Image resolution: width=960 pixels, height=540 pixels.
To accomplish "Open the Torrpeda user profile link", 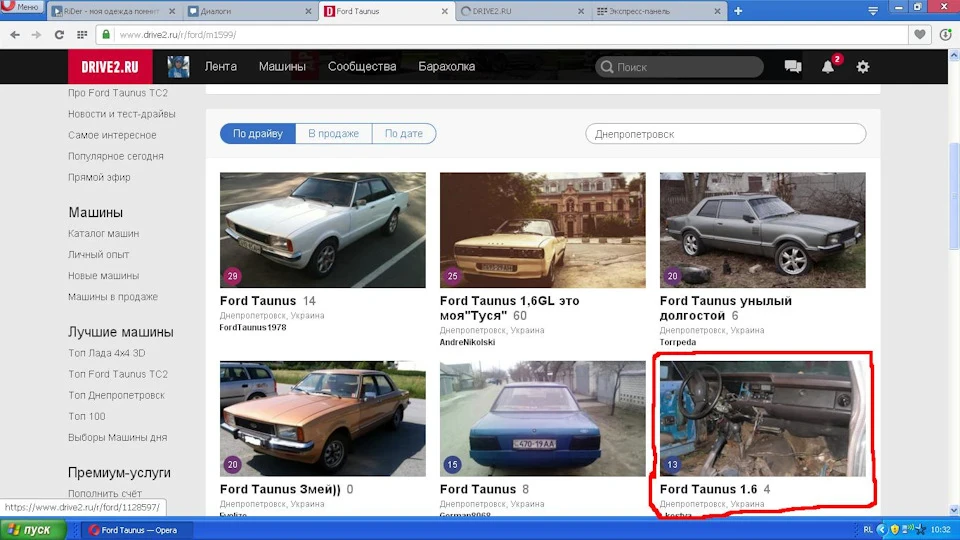I will tap(678, 342).
